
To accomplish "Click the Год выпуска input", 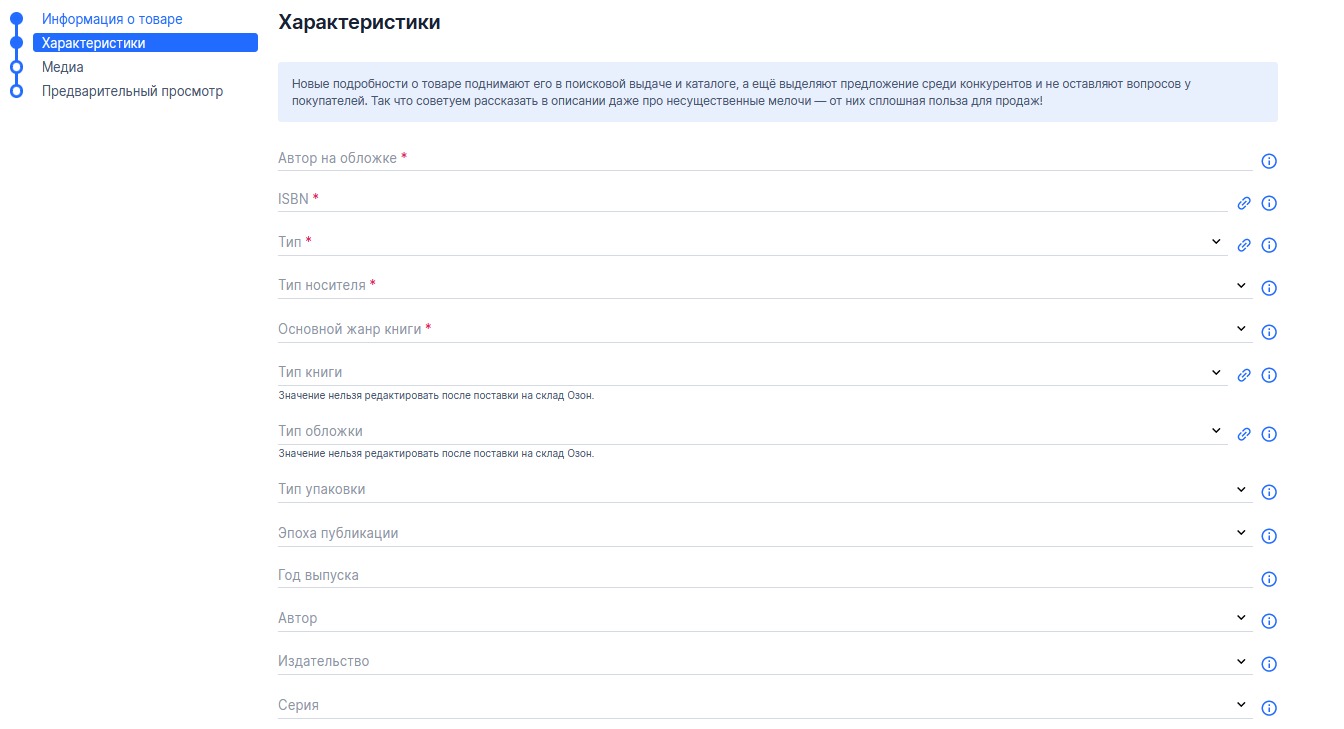I will (x=765, y=575).
